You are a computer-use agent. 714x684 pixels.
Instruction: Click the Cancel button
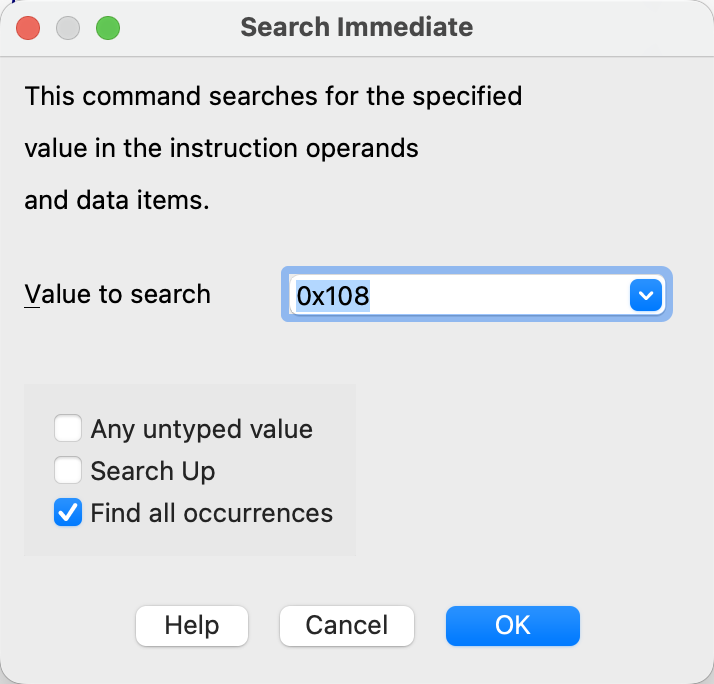pyautogui.click(x=346, y=625)
